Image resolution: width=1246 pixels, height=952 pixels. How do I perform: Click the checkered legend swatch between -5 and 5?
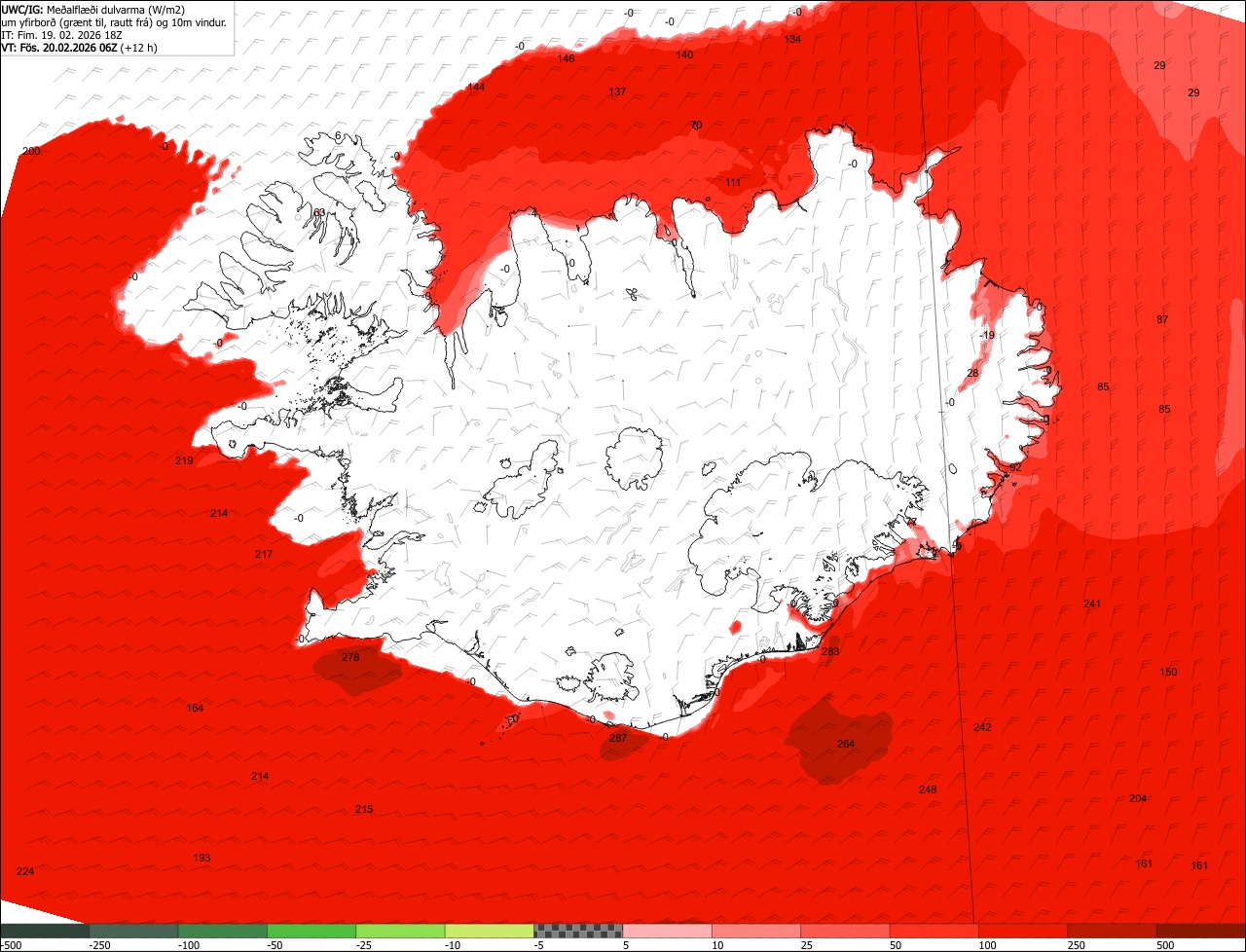click(x=578, y=931)
